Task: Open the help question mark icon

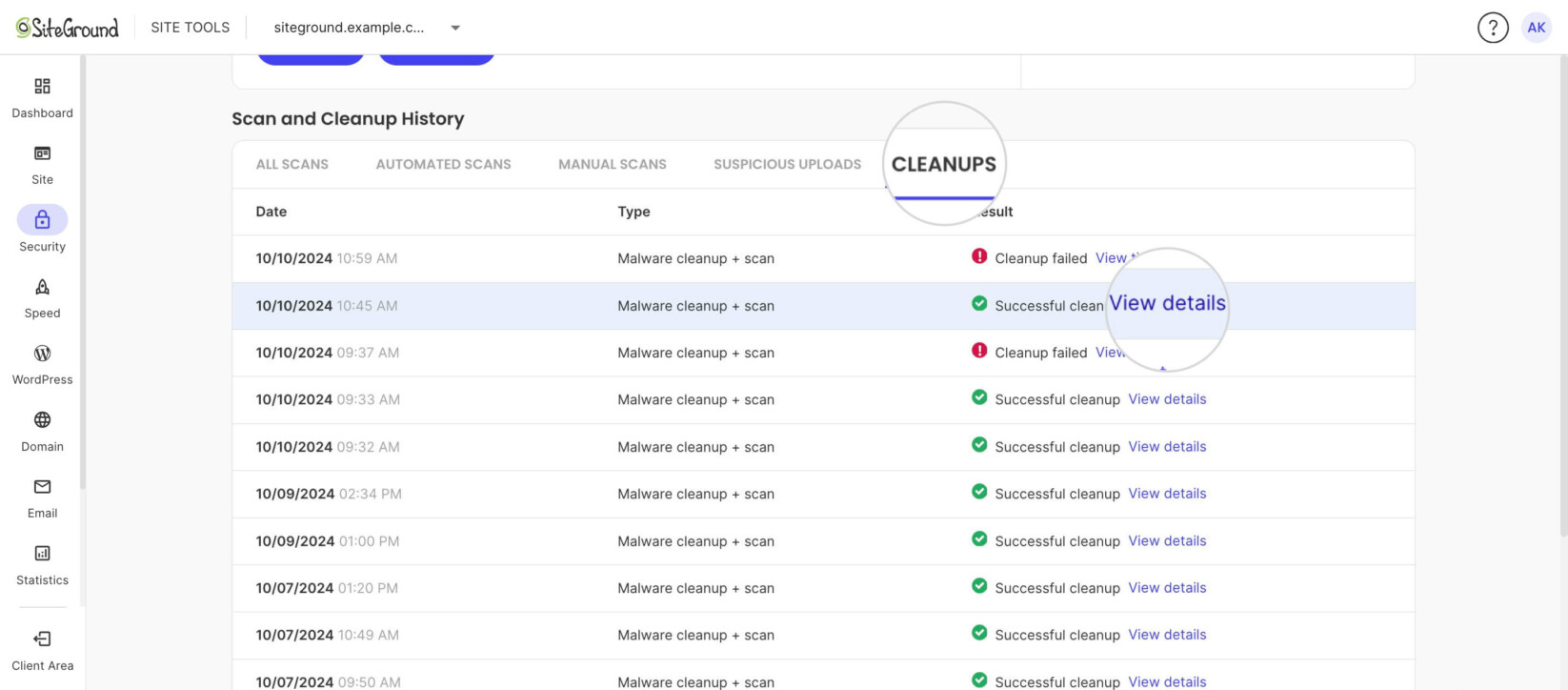Action: tap(1493, 28)
